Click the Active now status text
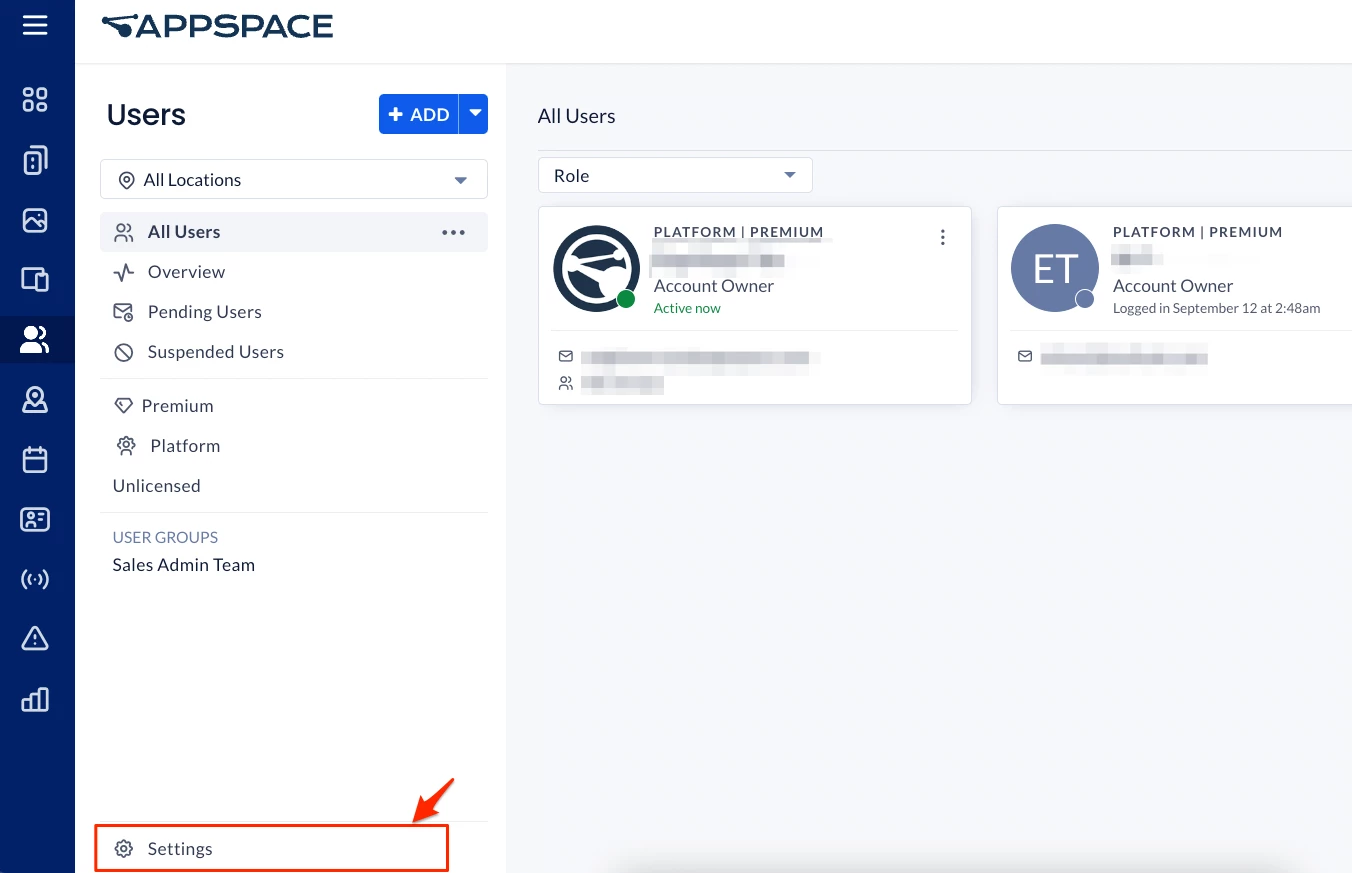 point(687,308)
